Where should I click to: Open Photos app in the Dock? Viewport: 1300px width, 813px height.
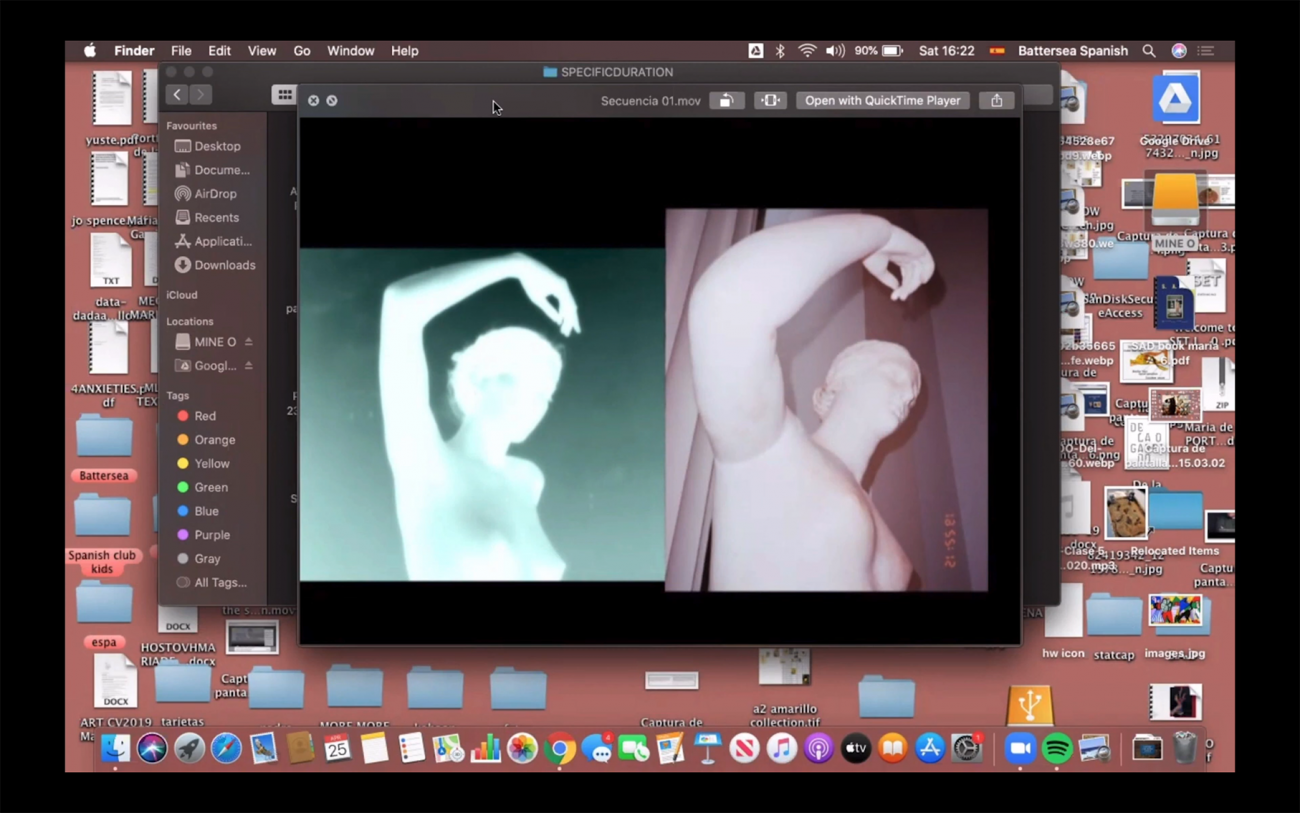[522, 748]
